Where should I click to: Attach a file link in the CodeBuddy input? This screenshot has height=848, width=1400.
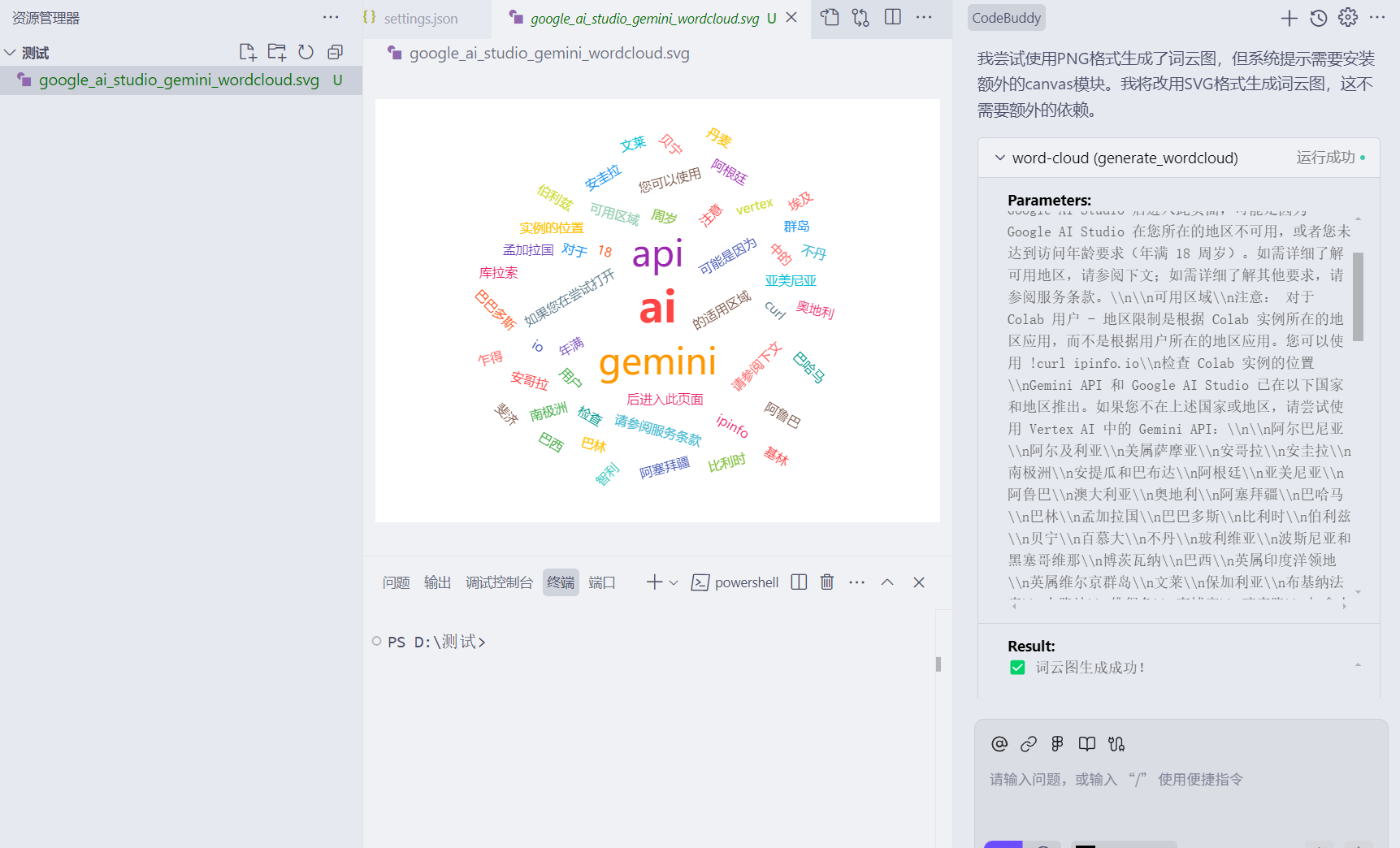pyautogui.click(x=1028, y=743)
